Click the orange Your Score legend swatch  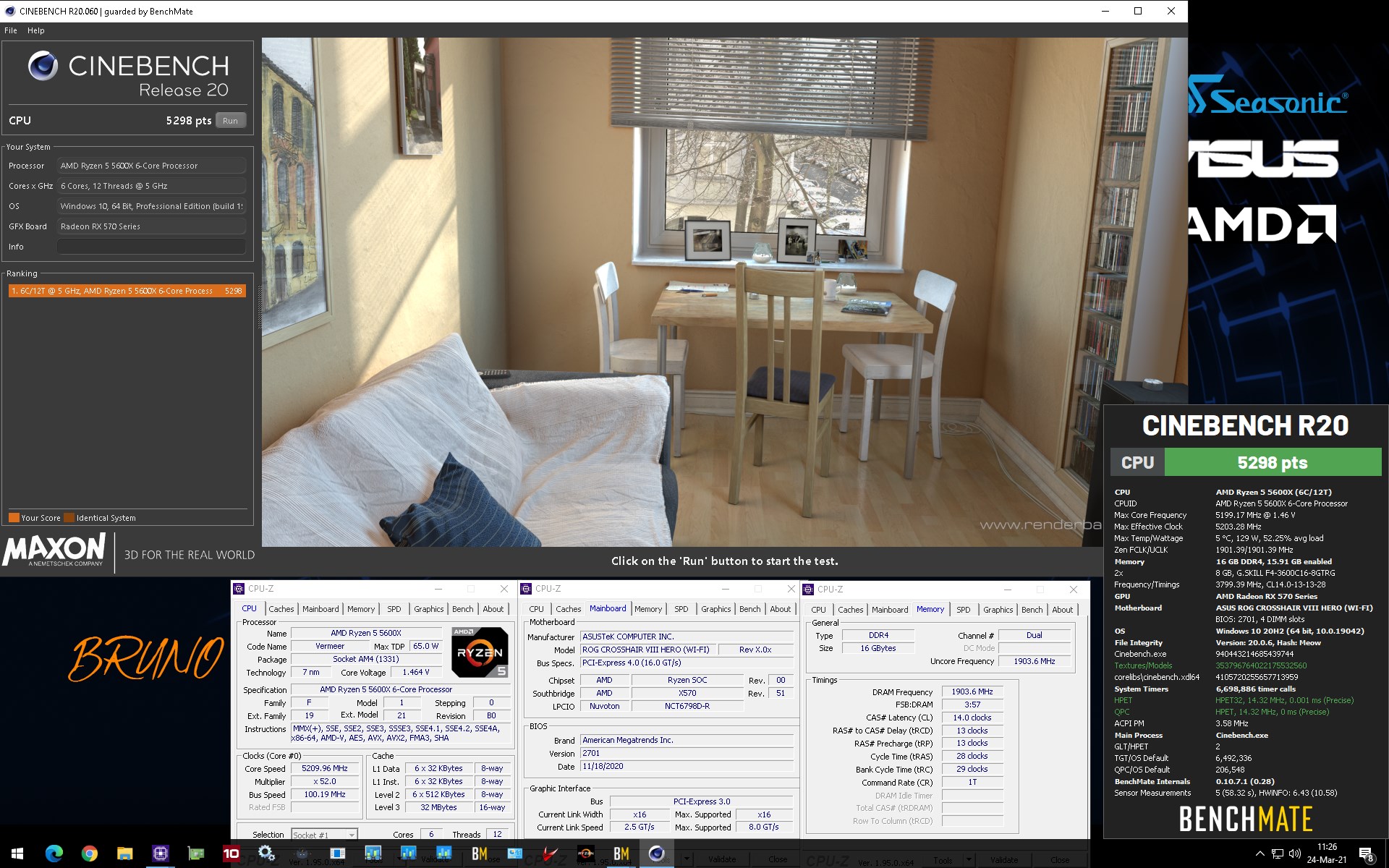pos(14,518)
